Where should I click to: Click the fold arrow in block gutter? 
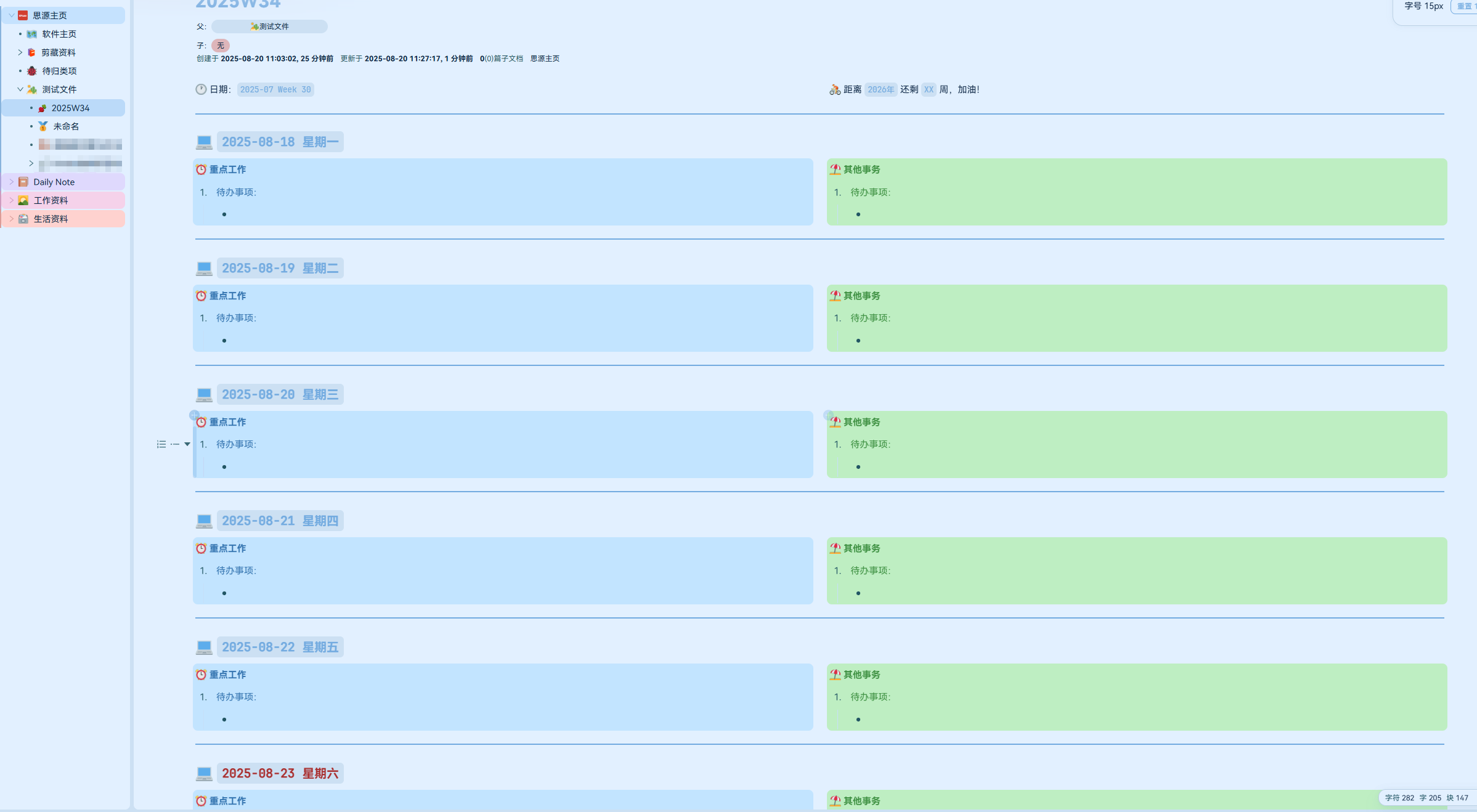click(187, 444)
